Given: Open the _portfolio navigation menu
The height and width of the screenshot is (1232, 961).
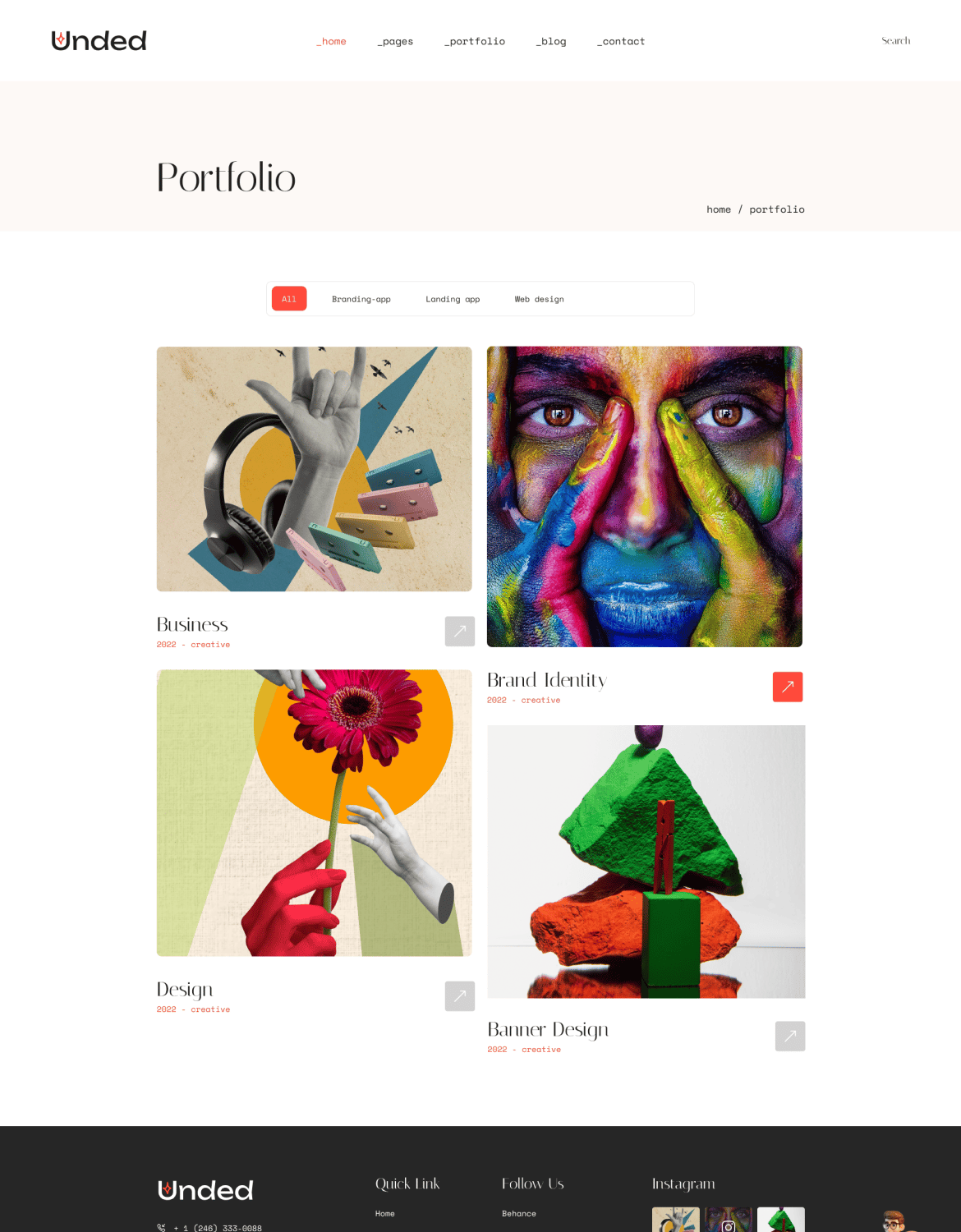Looking at the screenshot, I should 475,41.
